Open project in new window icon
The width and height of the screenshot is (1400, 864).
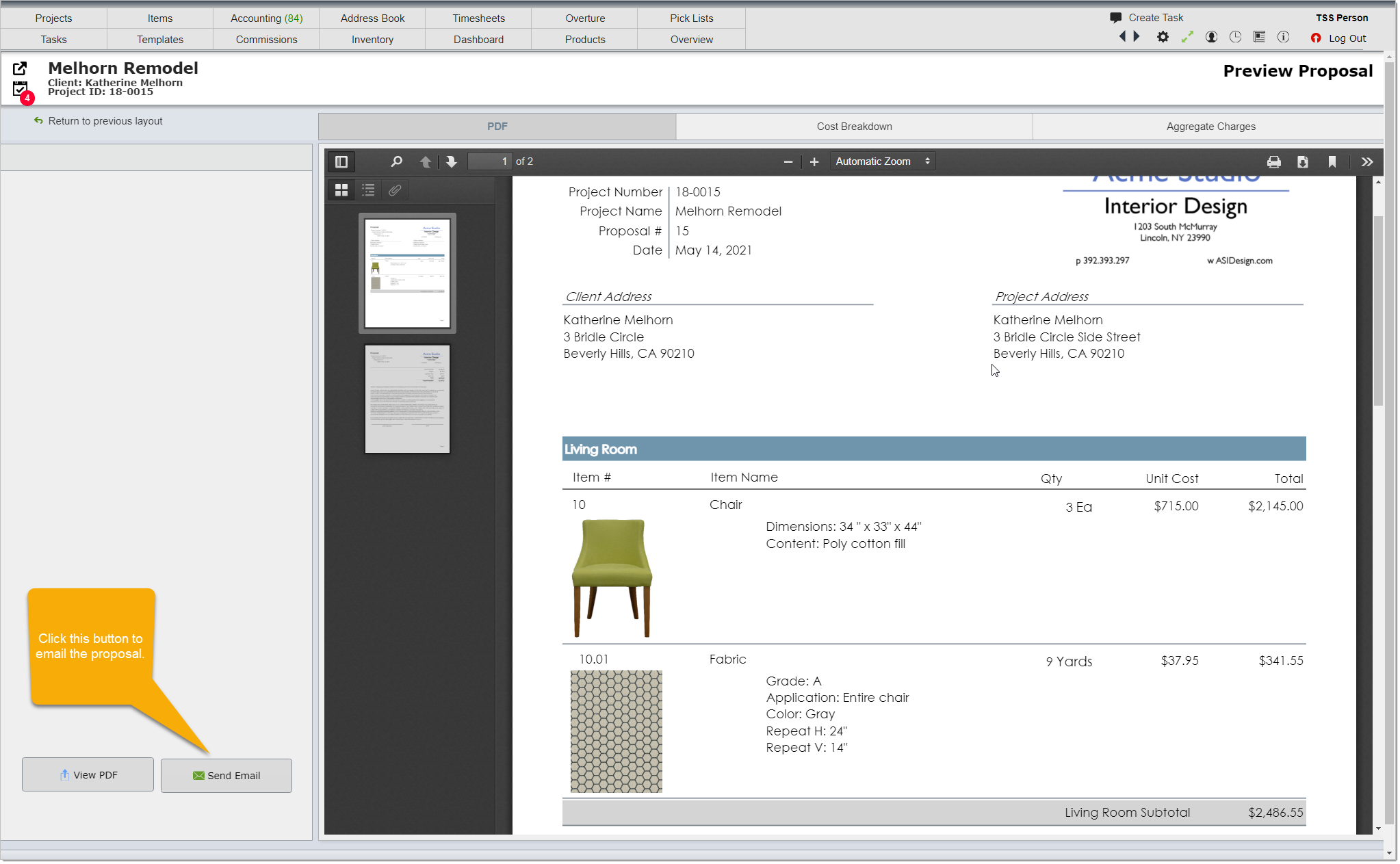[x=20, y=68]
